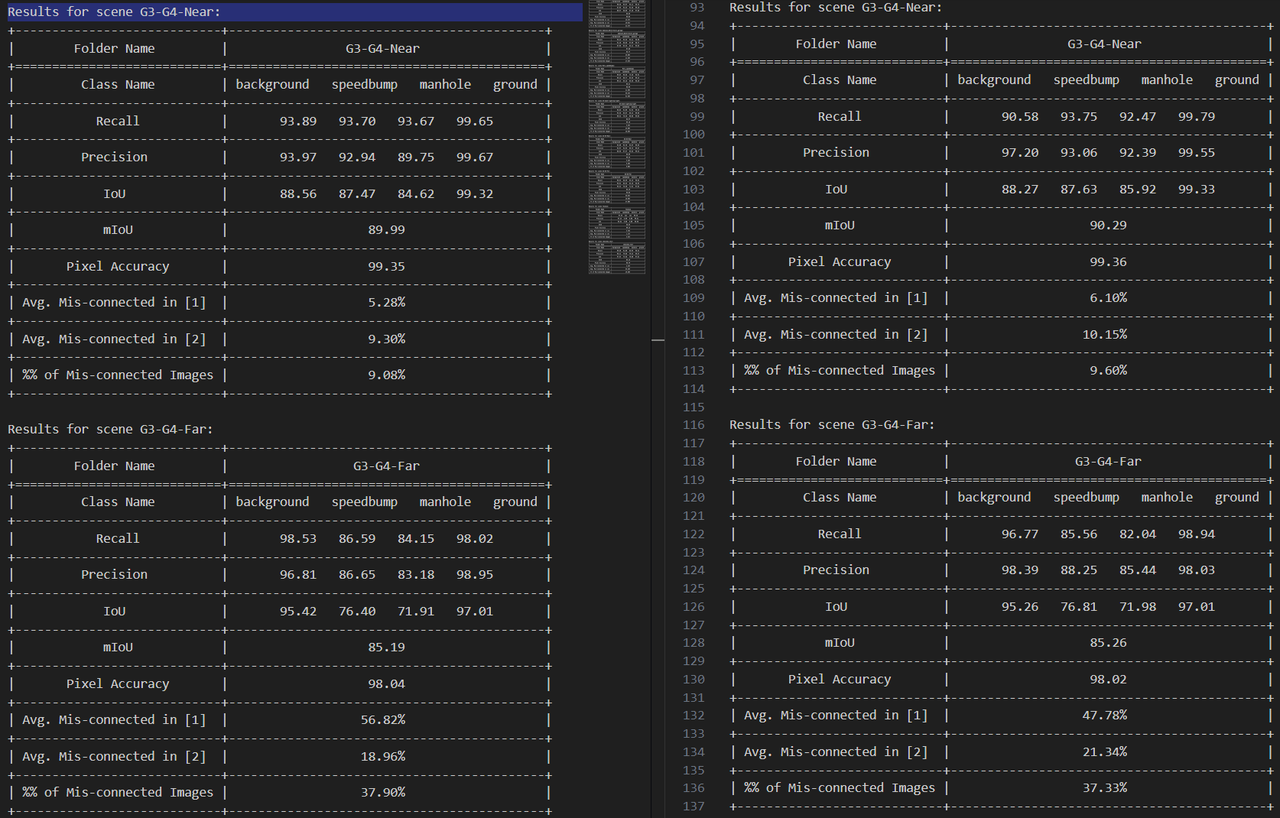Click line number 136 in the gutter
This screenshot has height=818, width=1280.
pyautogui.click(x=693, y=788)
